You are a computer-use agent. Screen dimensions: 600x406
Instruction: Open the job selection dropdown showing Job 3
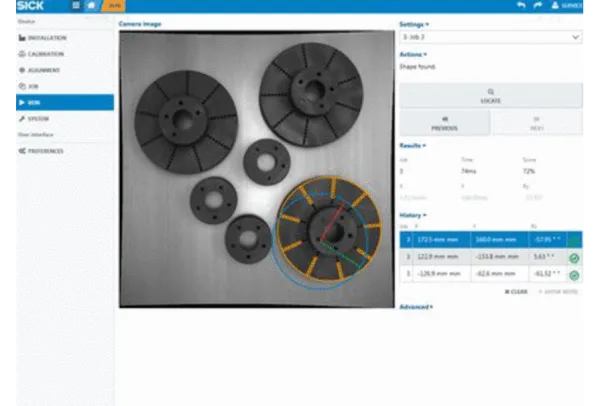click(x=491, y=37)
